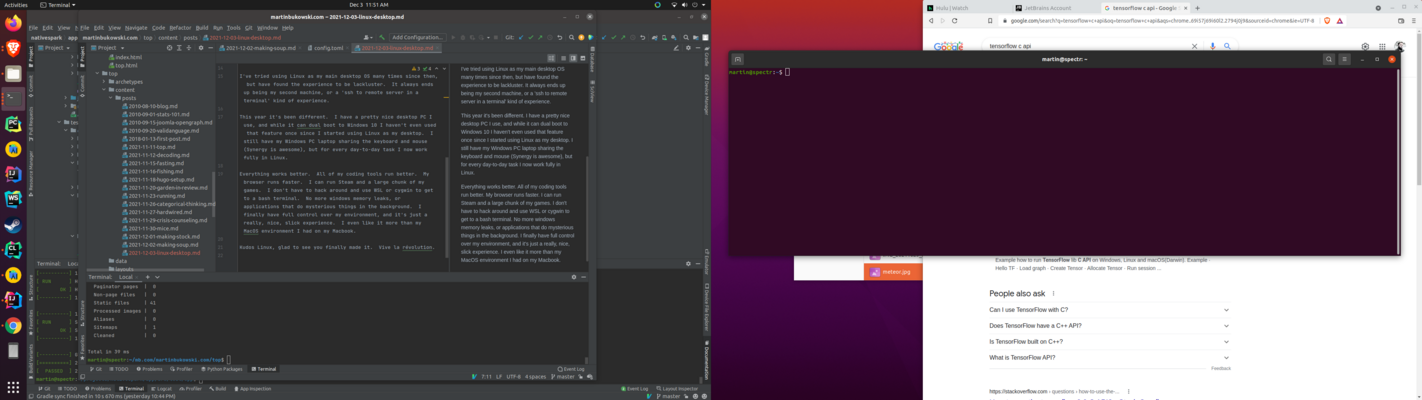The height and width of the screenshot is (400, 1422).
Task: Expand 'Is TensorFlow built on C++?' question
Action: (1226, 341)
